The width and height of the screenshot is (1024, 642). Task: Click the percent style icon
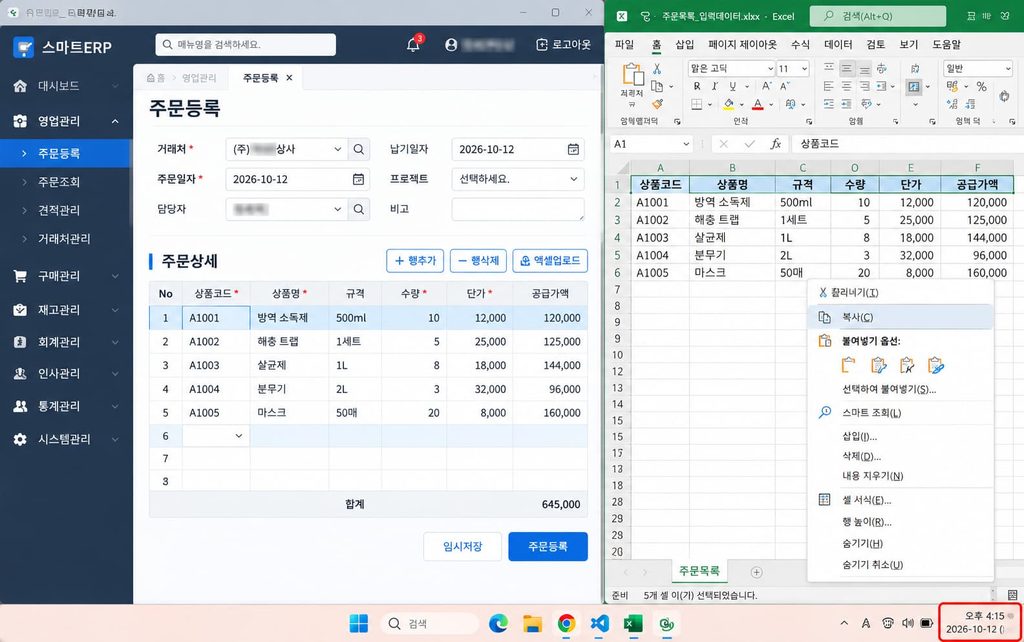coord(981,86)
